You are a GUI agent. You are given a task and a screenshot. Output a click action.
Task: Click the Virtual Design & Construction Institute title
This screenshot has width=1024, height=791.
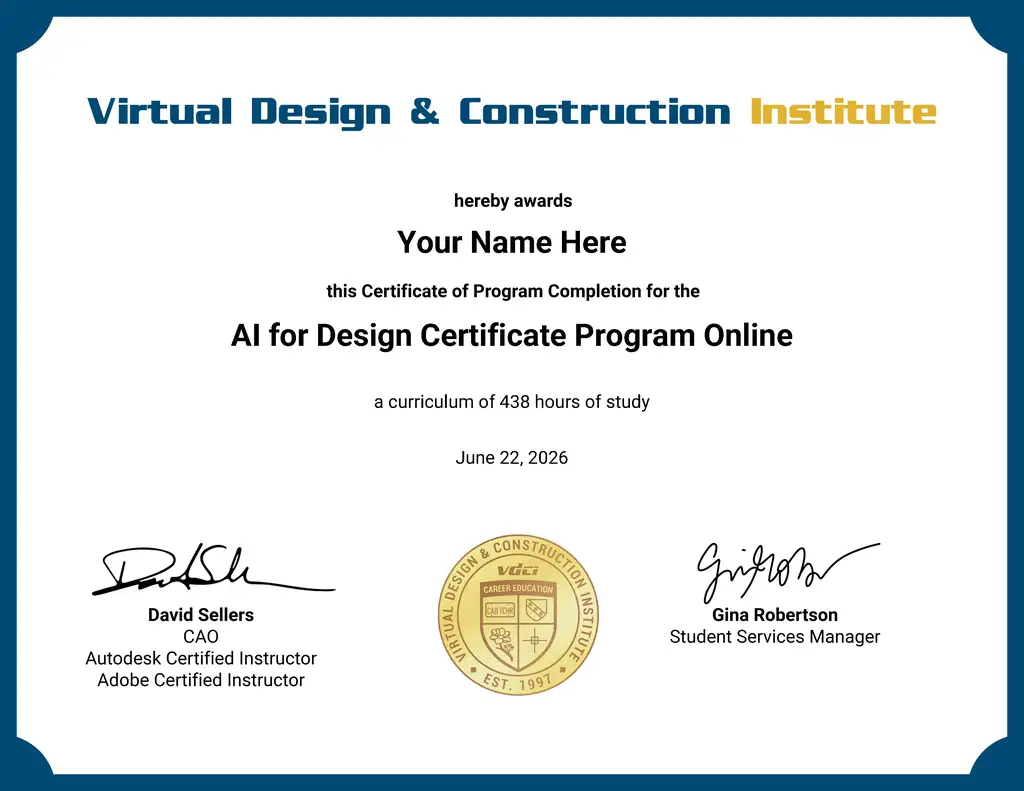512,112
